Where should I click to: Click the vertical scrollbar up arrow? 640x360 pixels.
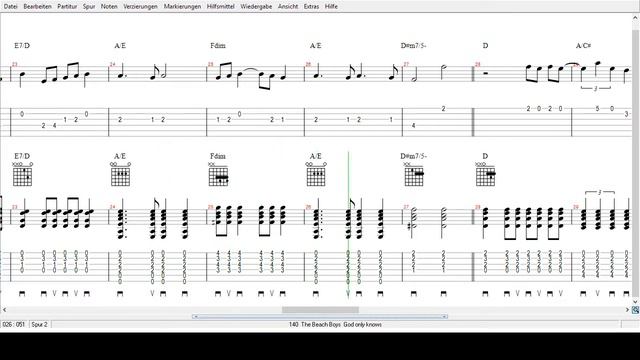pyautogui.click(x=636, y=18)
